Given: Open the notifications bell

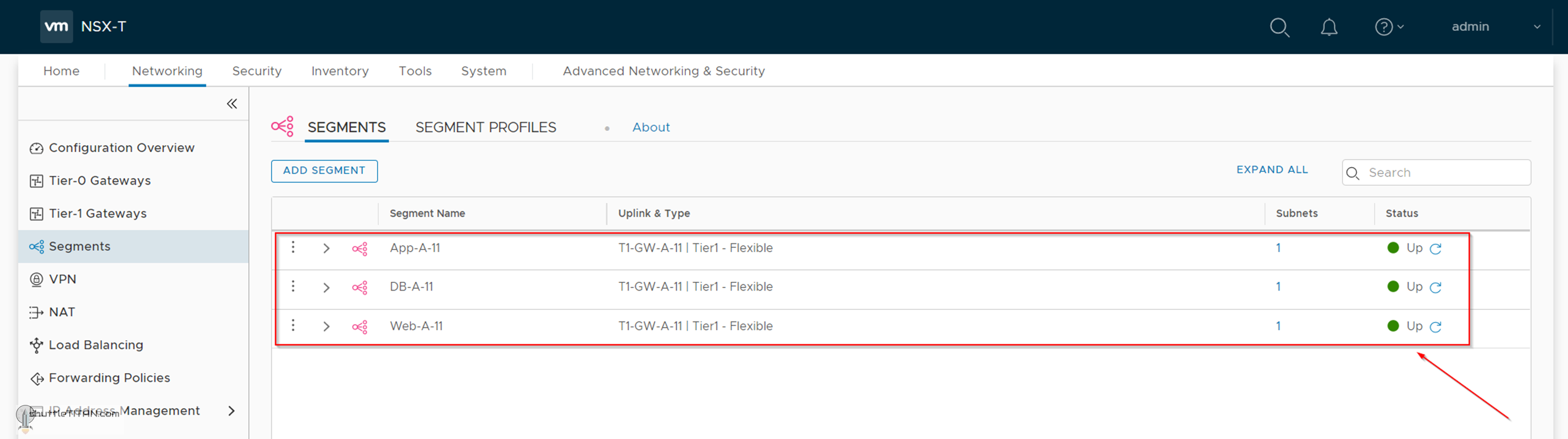Looking at the screenshot, I should point(1329,27).
